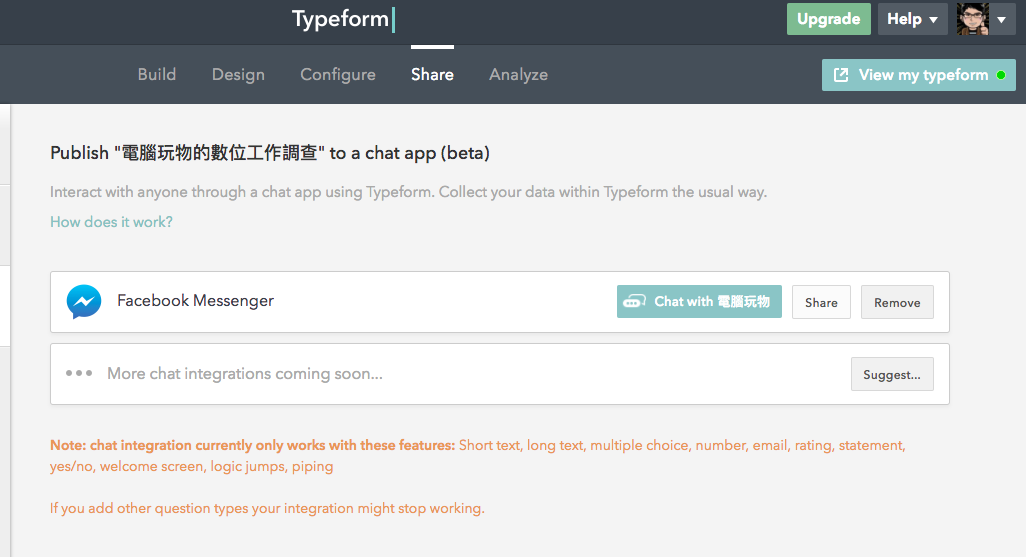Image resolution: width=1026 pixels, height=557 pixels.
Task: Go to the Design tab
Action: click(x=238, y=75)
